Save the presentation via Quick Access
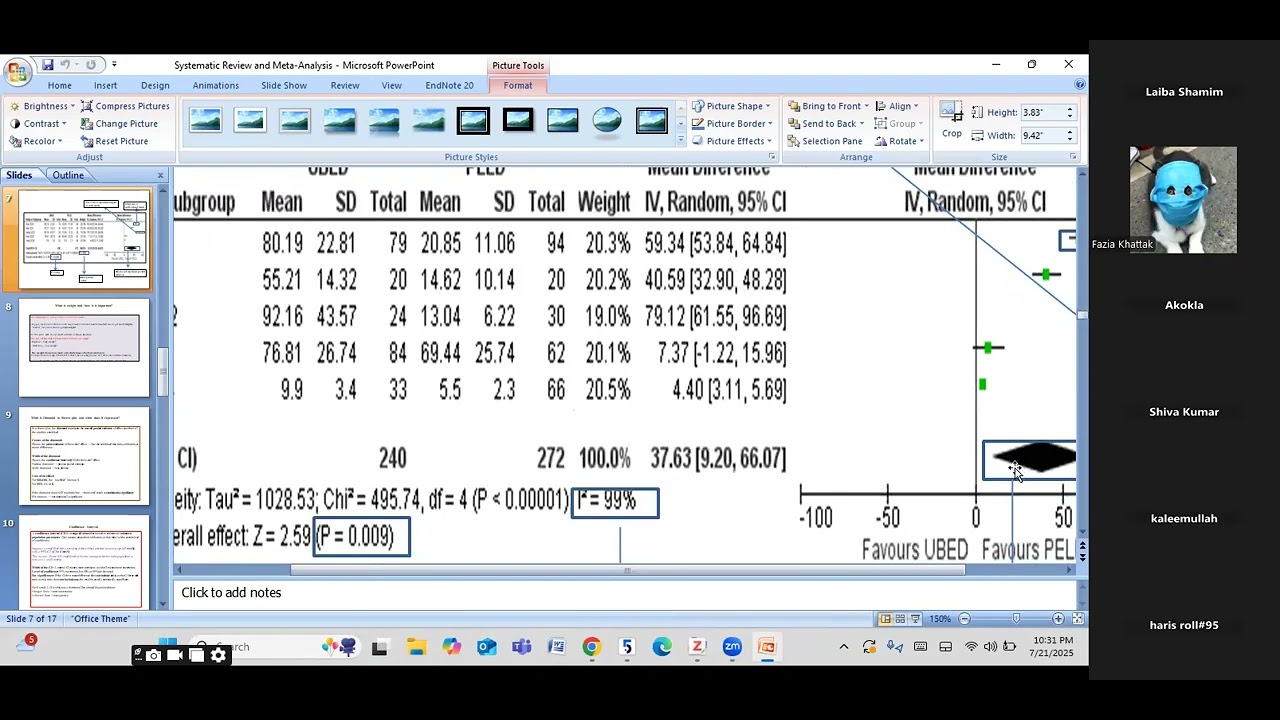Image resolution: width=1280 pixels, height=720 pixels. coord(47,65)
